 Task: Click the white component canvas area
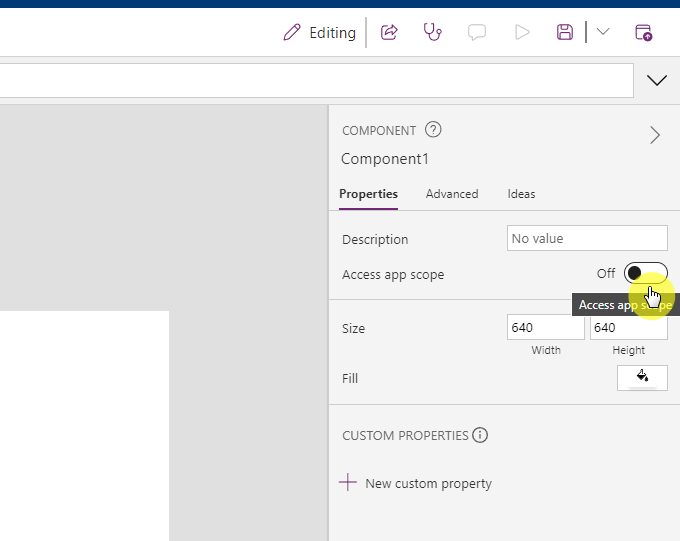point(85,426)
